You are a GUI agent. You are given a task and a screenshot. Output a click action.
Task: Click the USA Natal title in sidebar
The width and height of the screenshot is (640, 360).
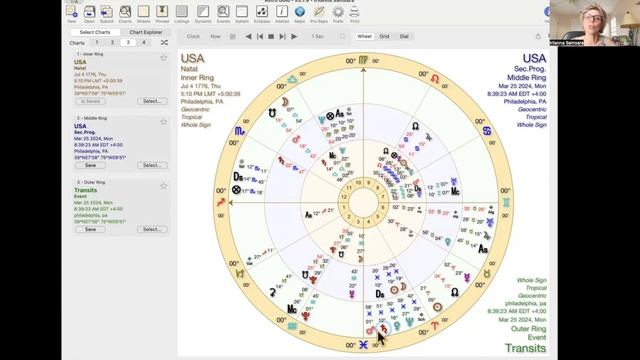80,62
